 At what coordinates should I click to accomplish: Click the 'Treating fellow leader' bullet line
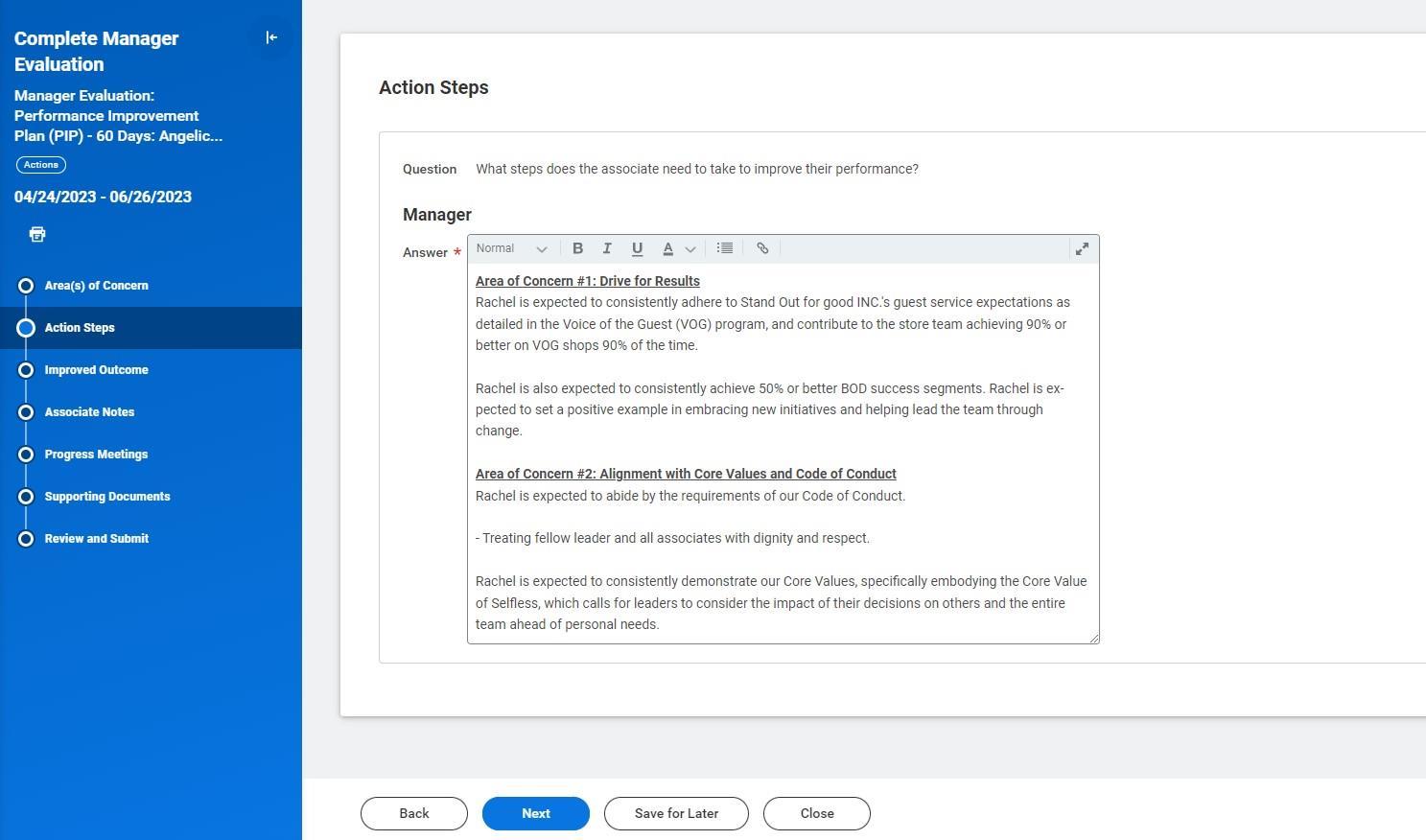(x=672, y=538)
